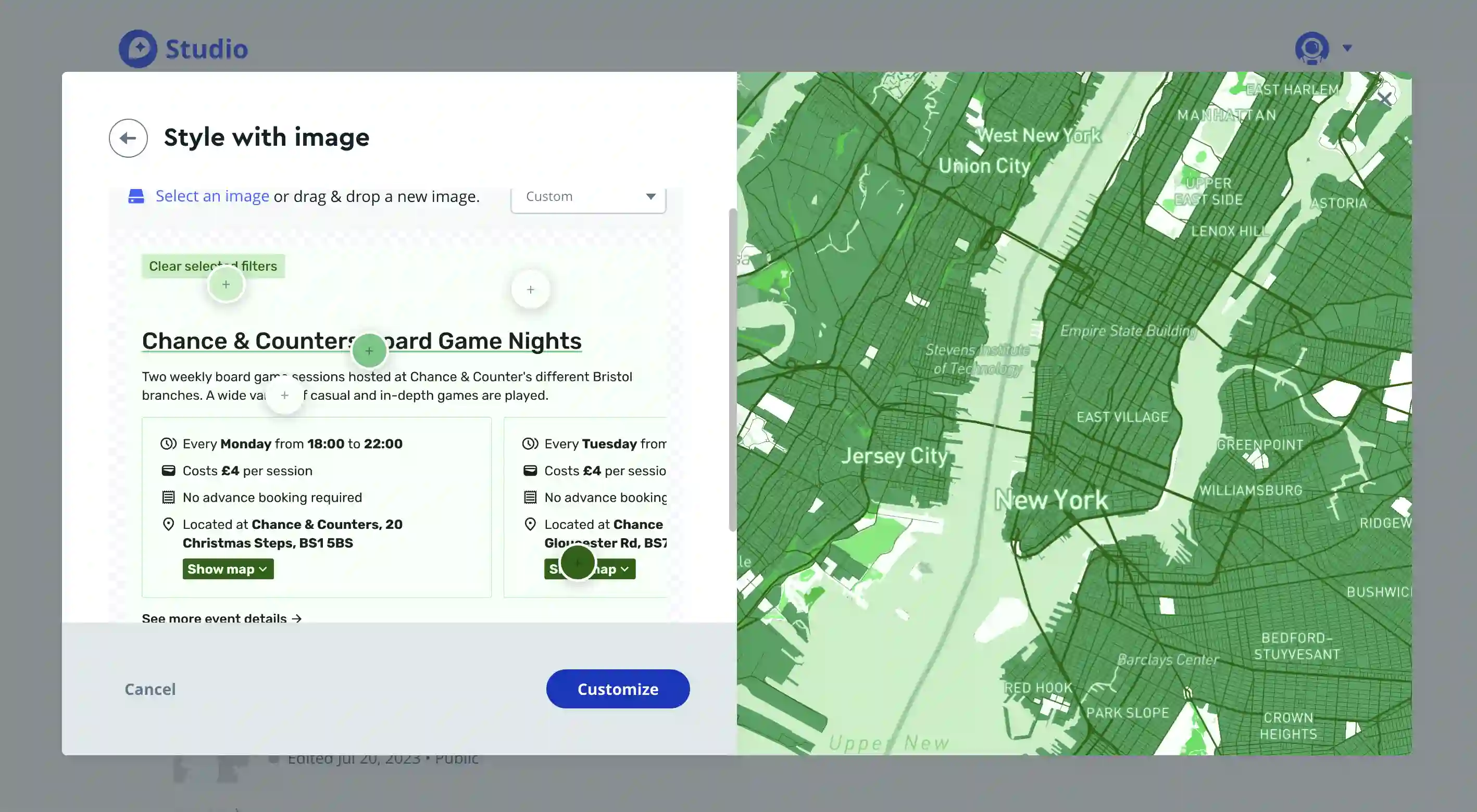This screenshot has height=812, width=1477.
Task: Click See more event details link
Action: [221, 618]
